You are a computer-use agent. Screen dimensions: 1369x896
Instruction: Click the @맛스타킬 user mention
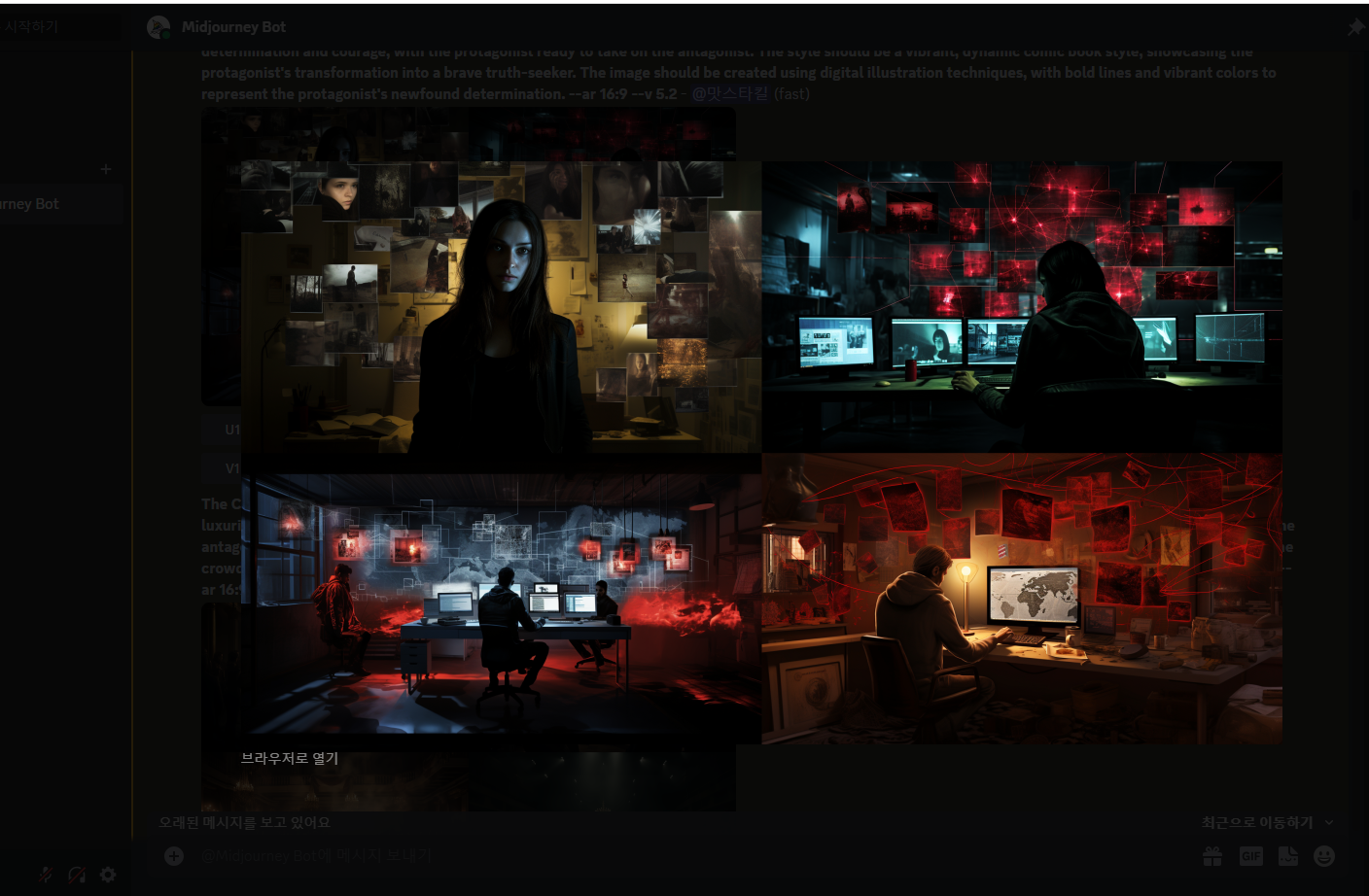tap(730, 93)
